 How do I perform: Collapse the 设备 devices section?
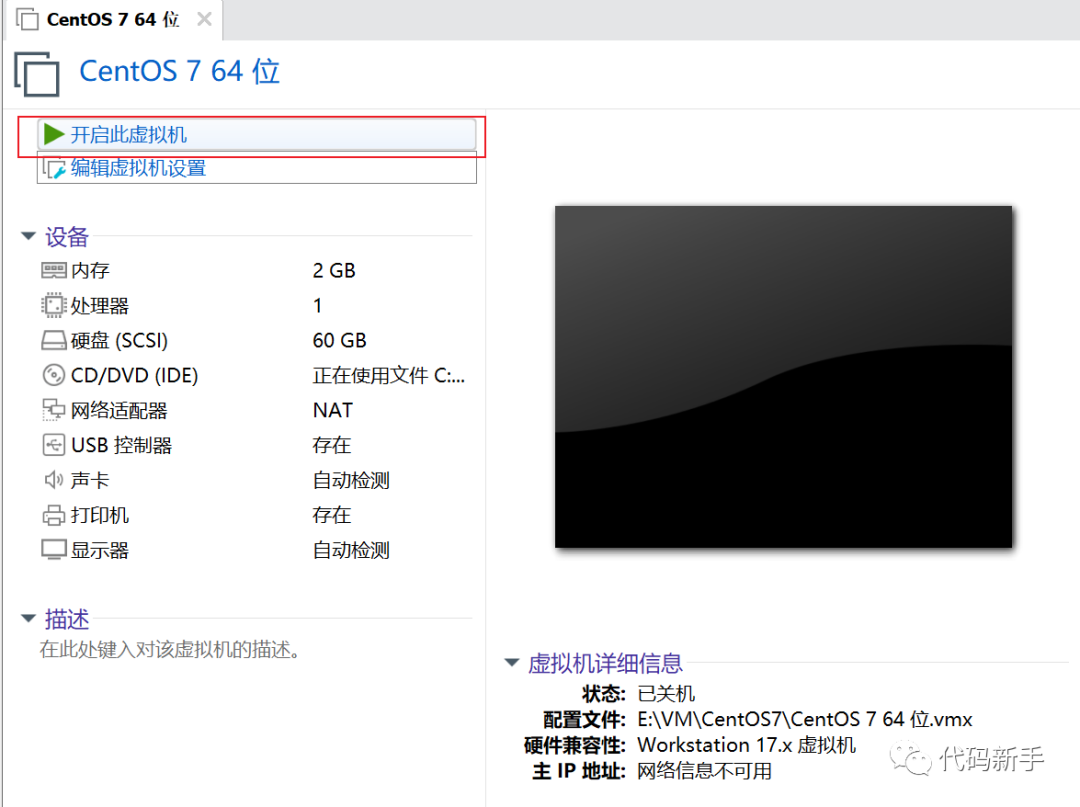click(x=28, y=236)
